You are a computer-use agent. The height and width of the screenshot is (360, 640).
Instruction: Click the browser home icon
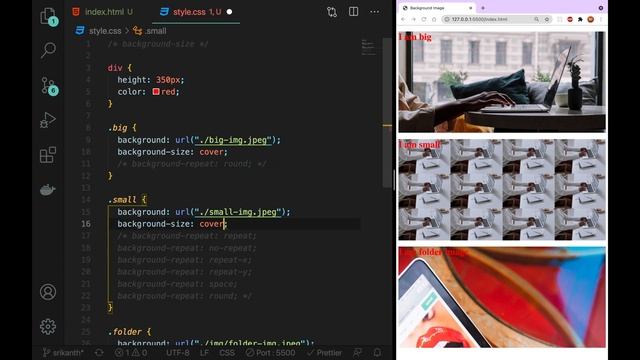tap(433, 19)
